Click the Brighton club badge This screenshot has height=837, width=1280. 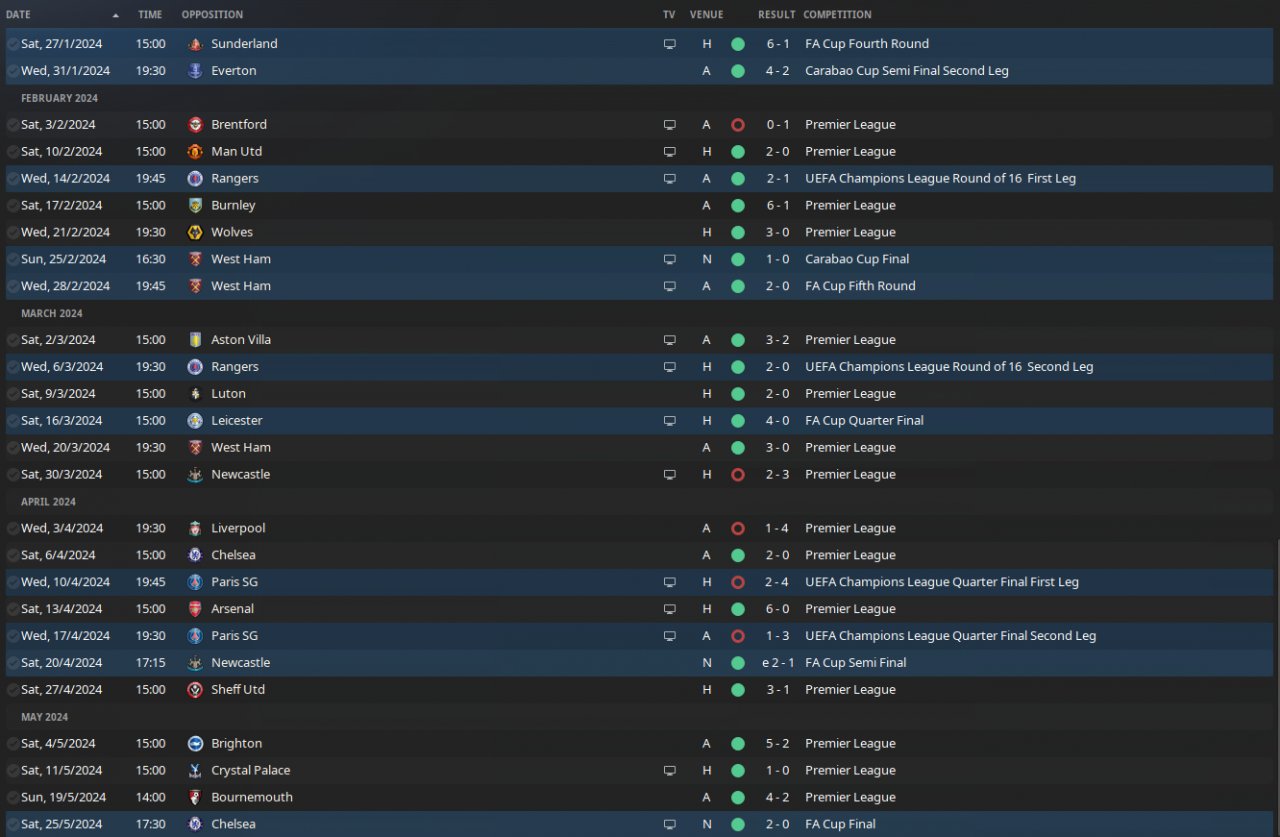(x=195, y=744)
